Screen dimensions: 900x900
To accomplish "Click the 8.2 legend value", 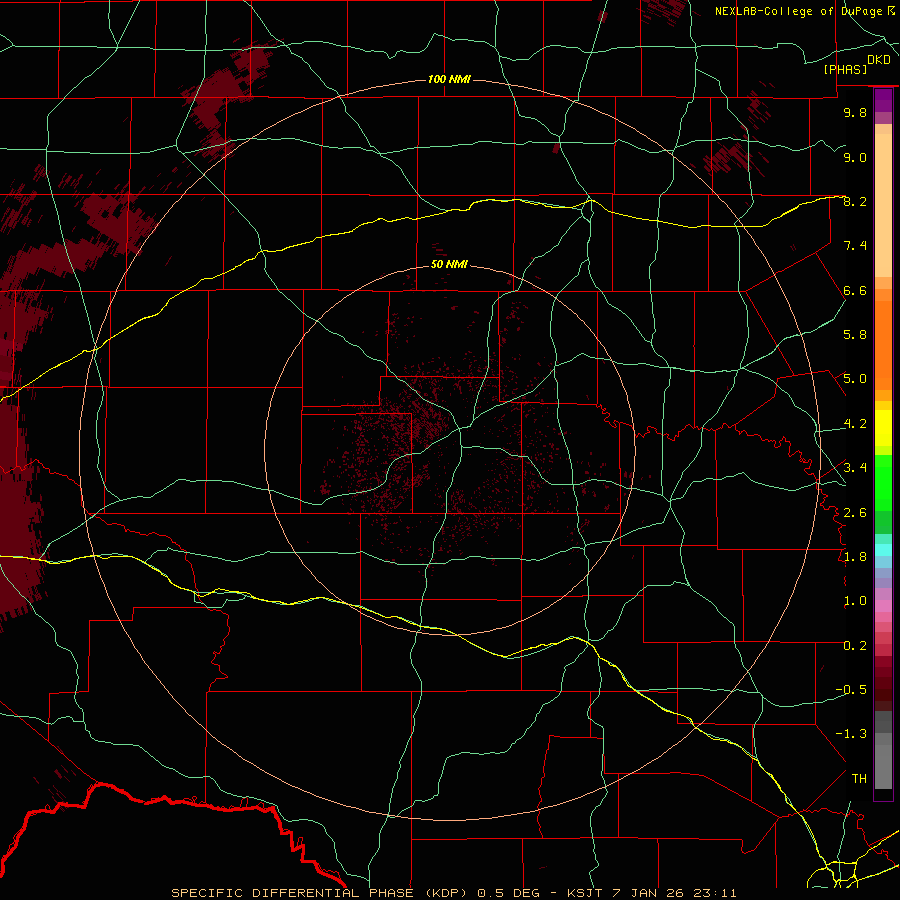I will 855,201.
